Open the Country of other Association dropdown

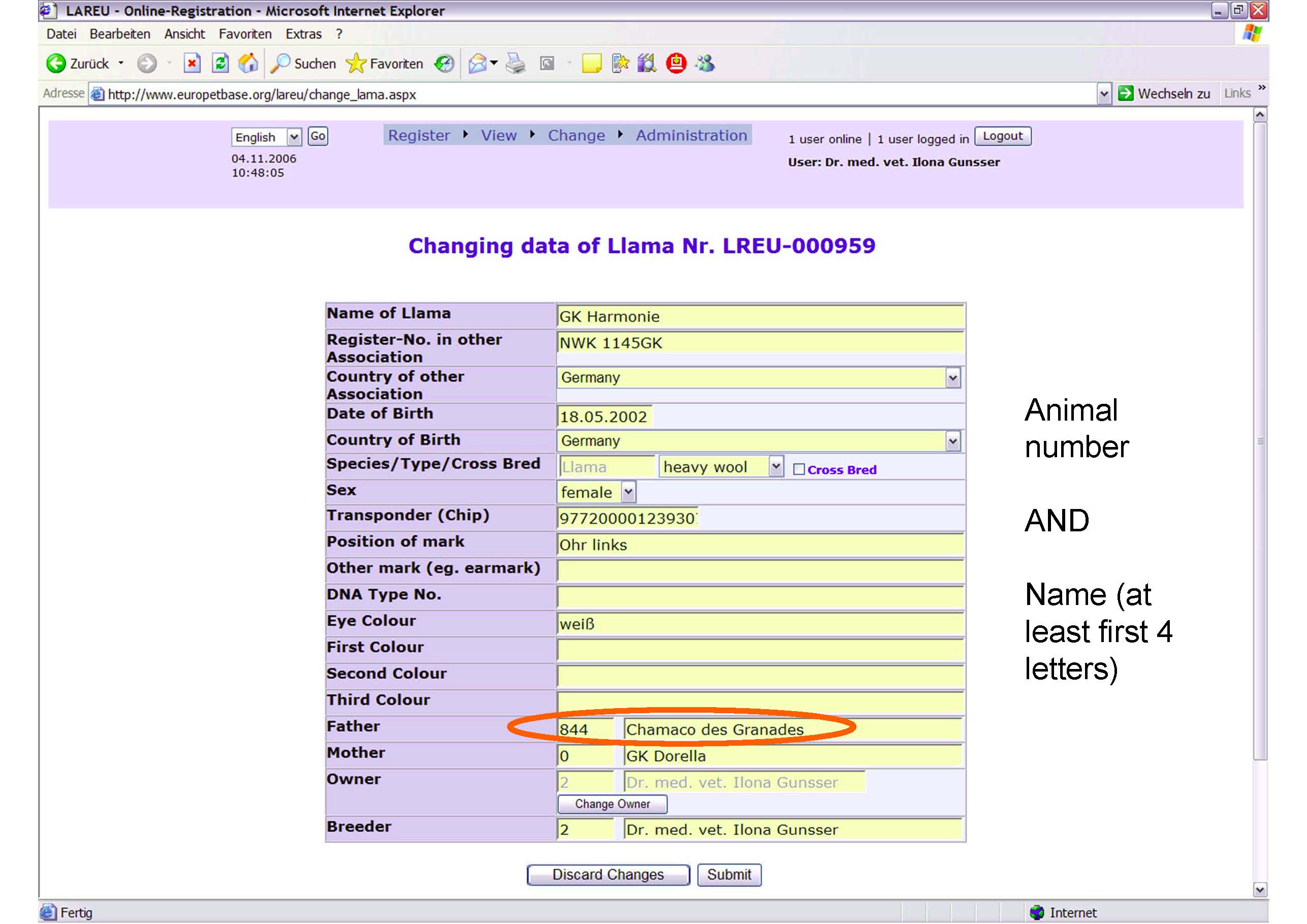953,378
